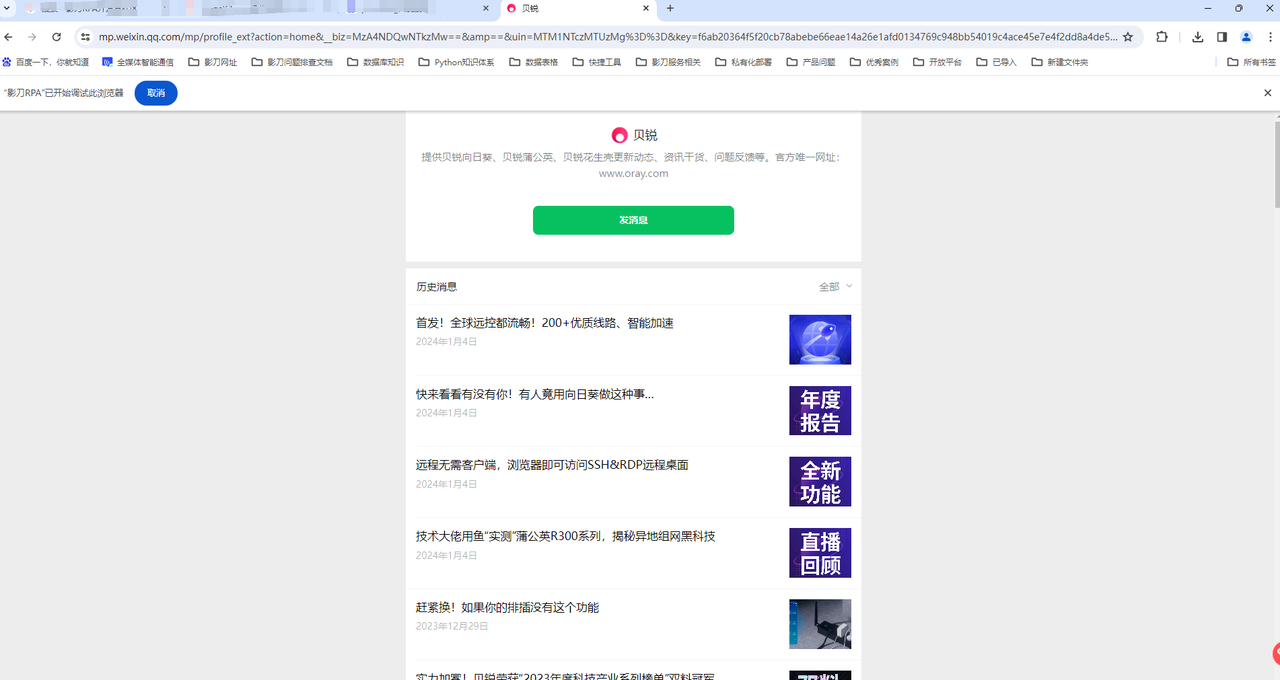The image size is (1280, 680).
Task: Open the tab search chevron
Action: click(x=8, y=8)
